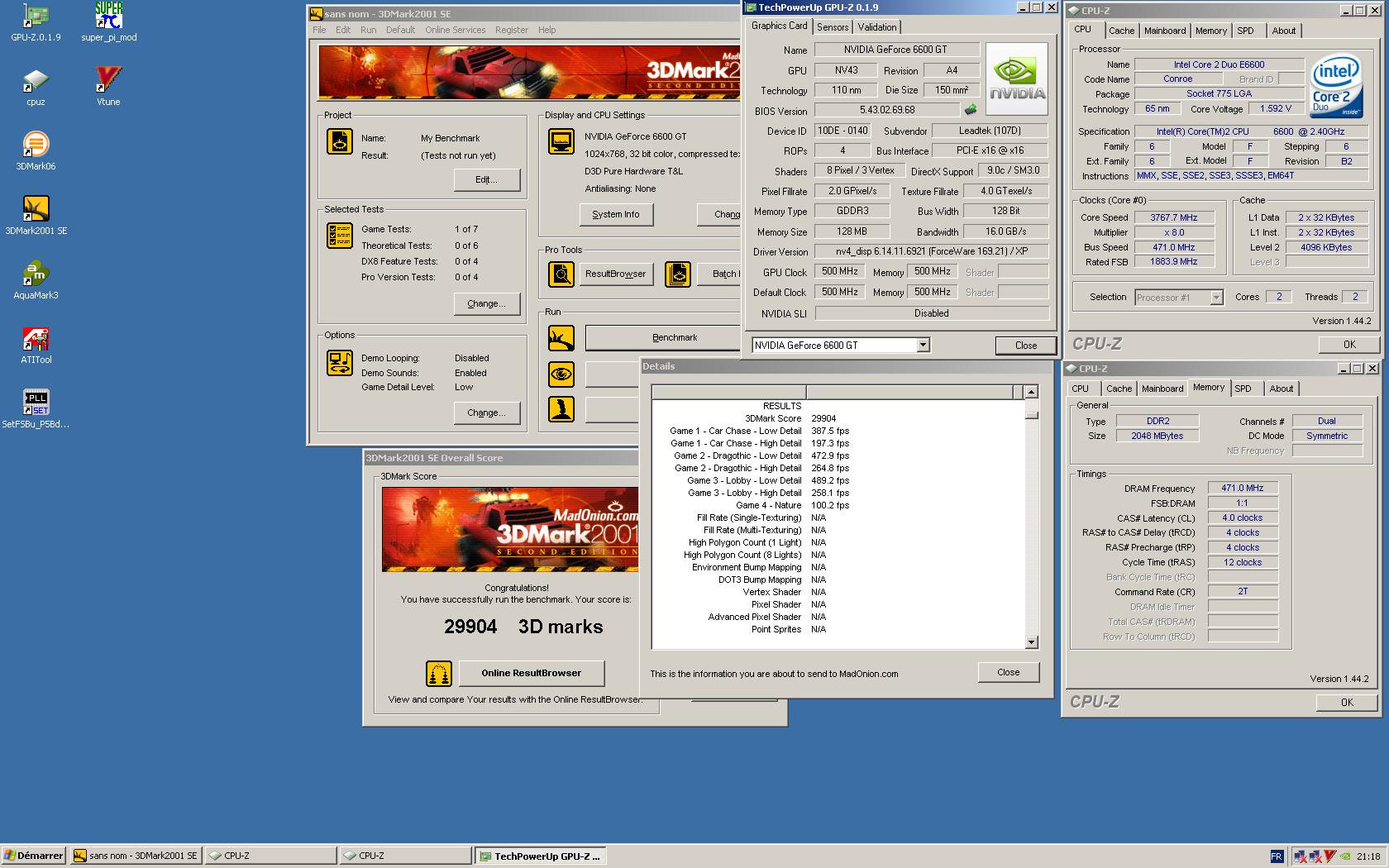Open the cpuz desktop icon
The image size is (1389, 868).
coord(36,87)
